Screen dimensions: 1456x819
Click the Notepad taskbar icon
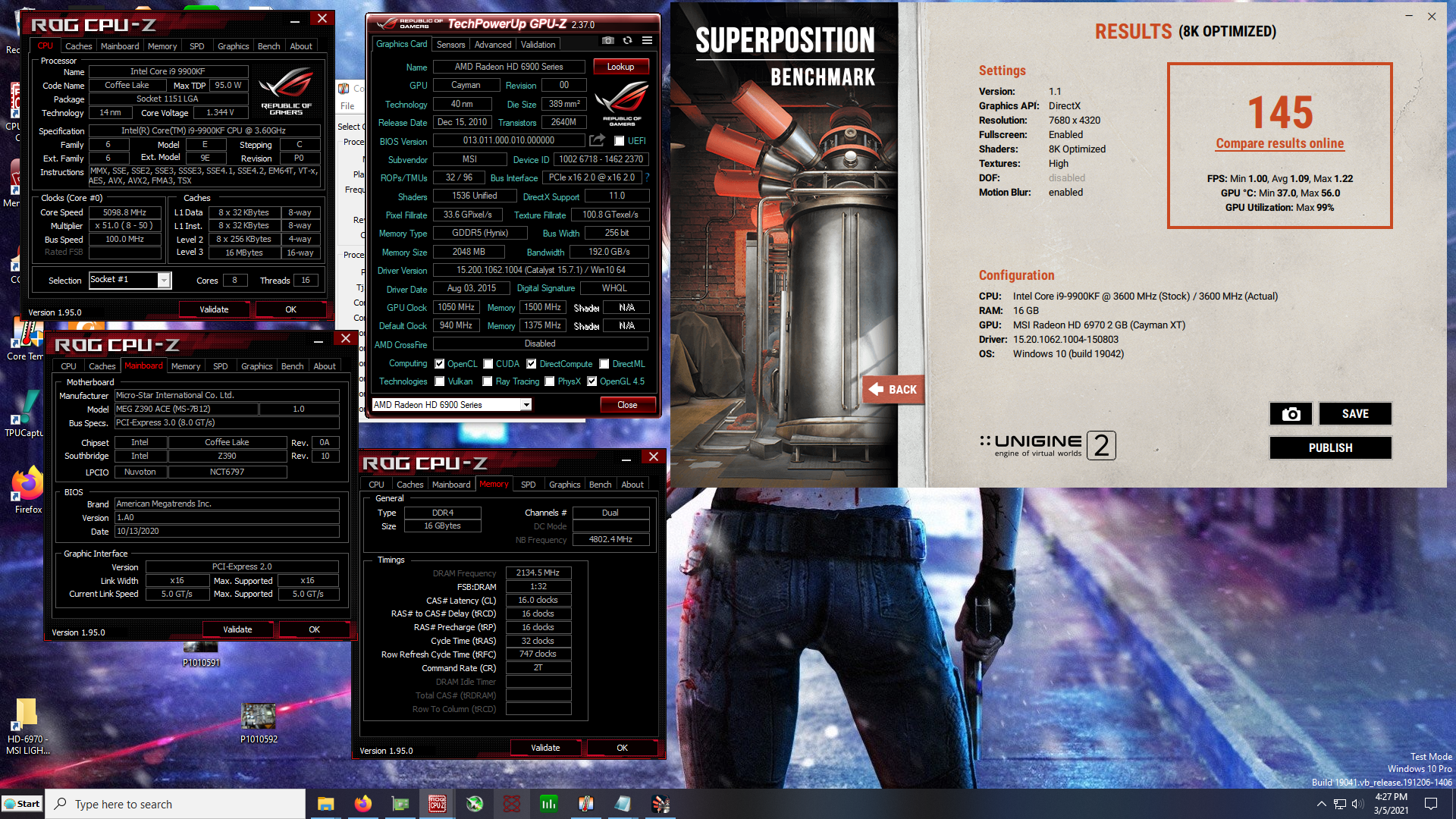coord(623,804)
